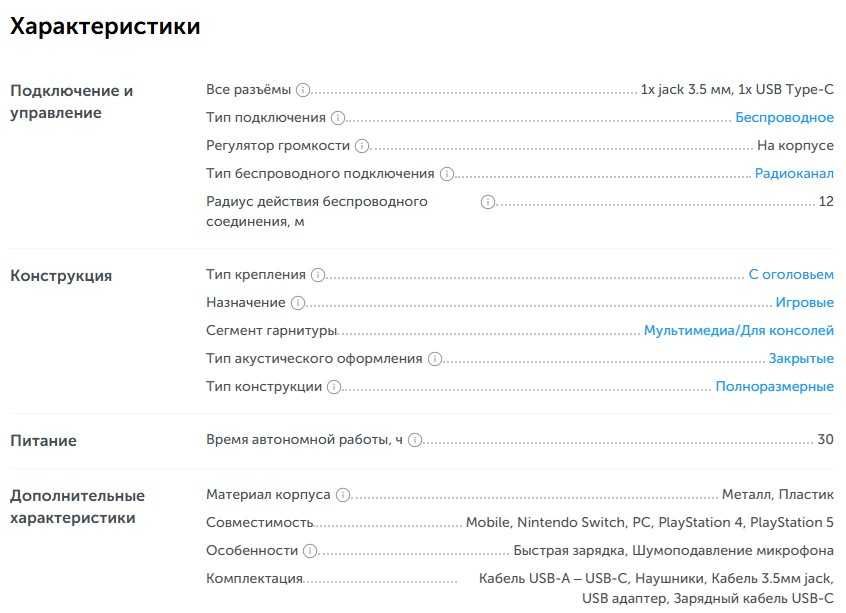This screenshot has height=613, width=846.
Task: Click the Характеристики heading
Action: [105, 26]
